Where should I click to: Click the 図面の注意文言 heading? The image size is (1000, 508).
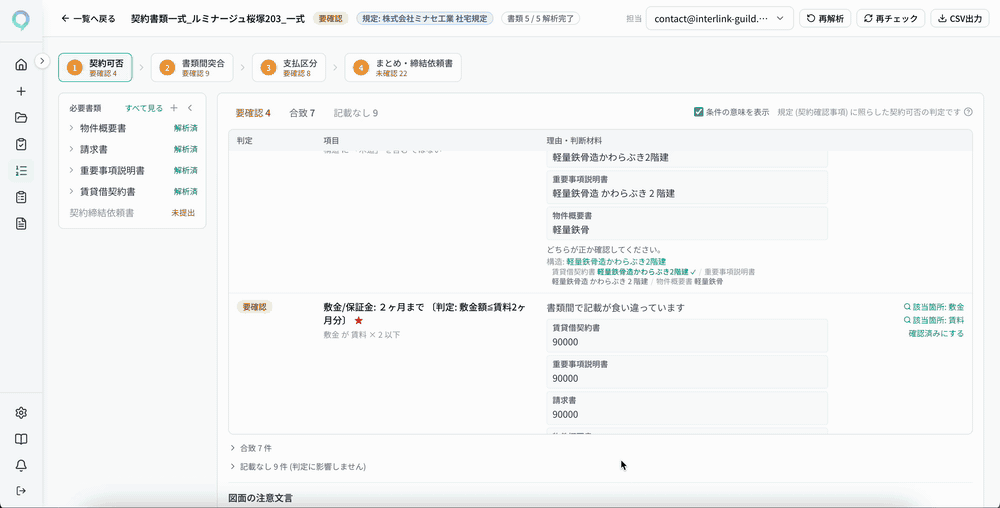(x=260, y=497)
